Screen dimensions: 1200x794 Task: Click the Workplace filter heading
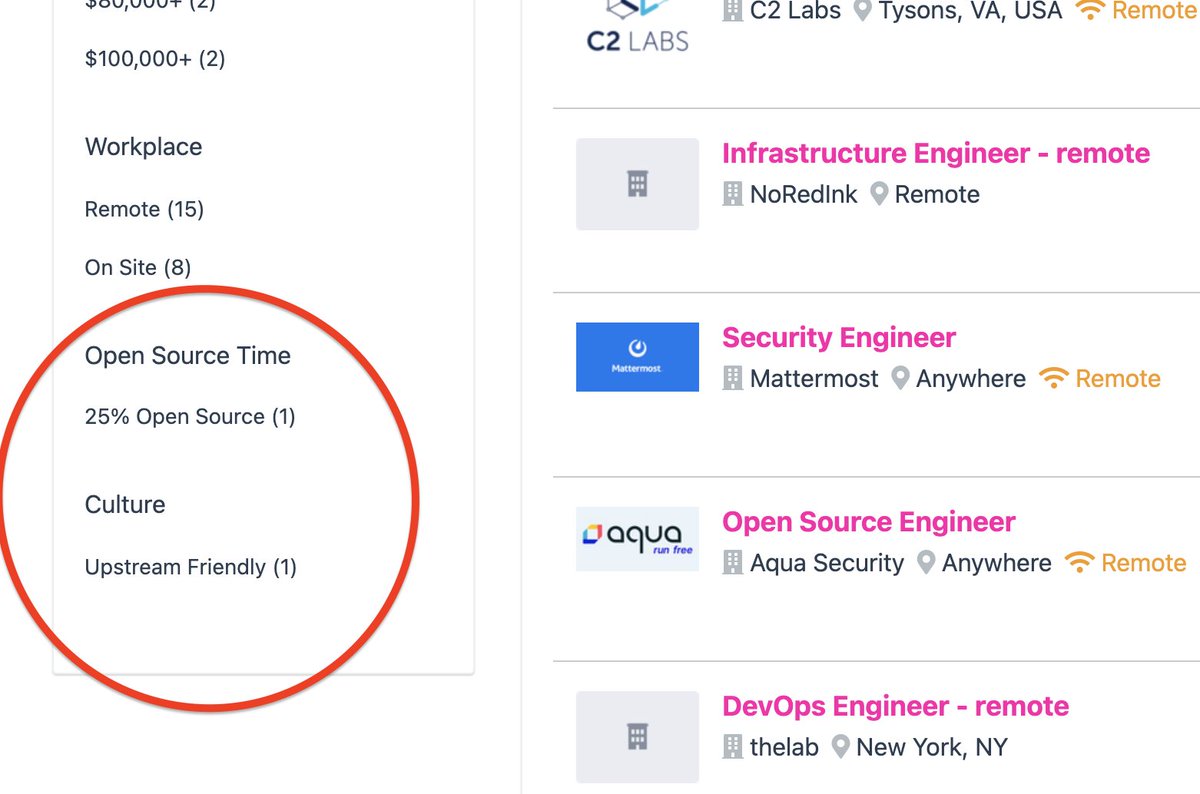coord(144,147)
